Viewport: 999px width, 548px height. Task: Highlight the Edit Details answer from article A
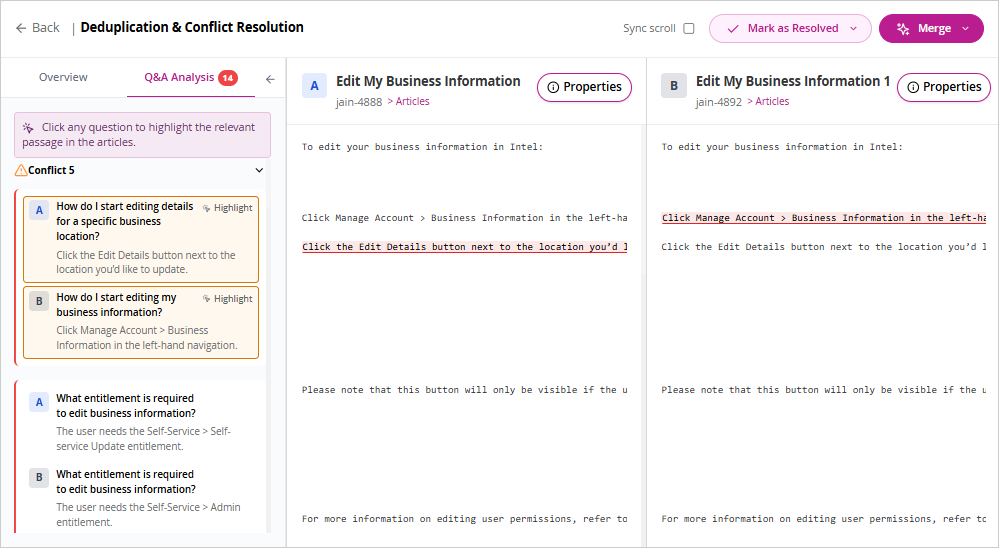(x=227, y=208)
